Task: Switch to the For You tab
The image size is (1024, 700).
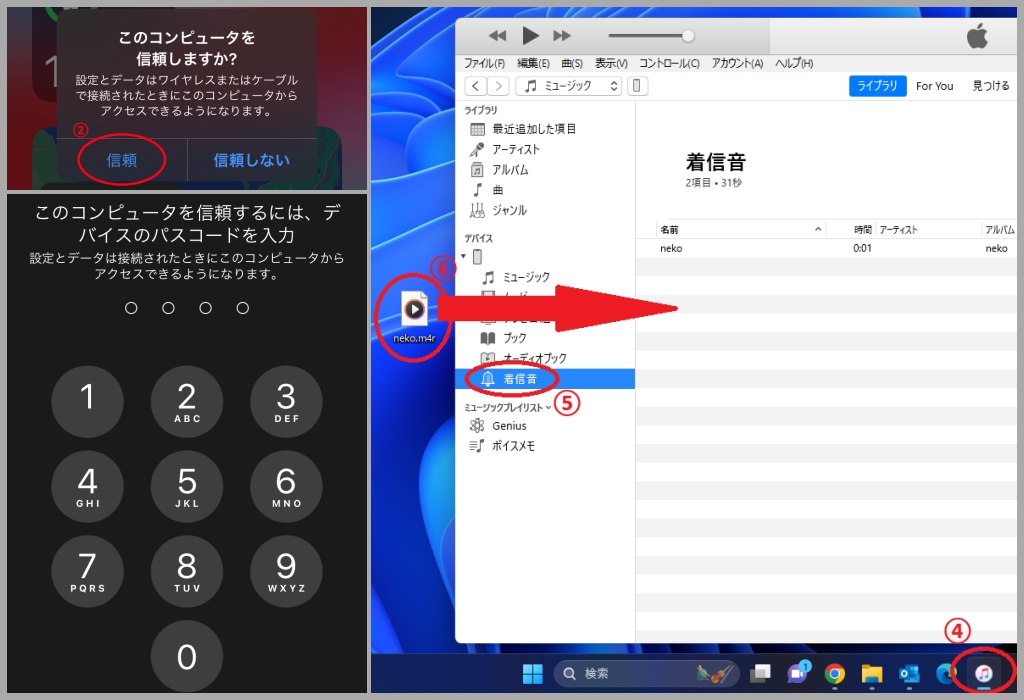Action: click(x=935, y=86)
